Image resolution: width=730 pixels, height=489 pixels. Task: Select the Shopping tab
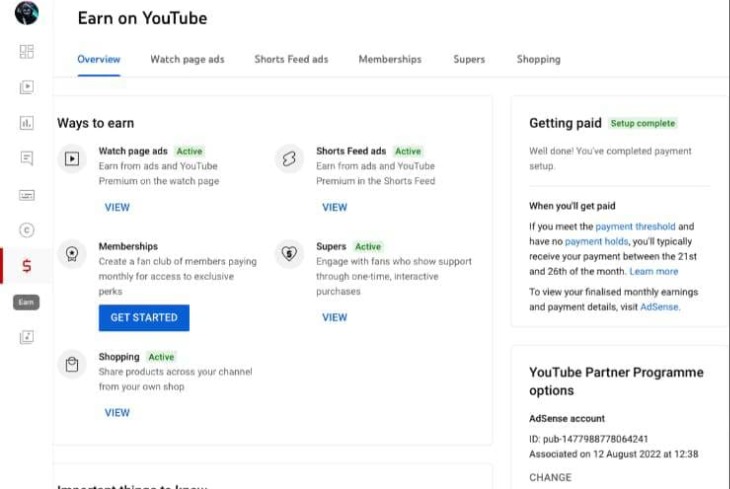coord(539,59)
